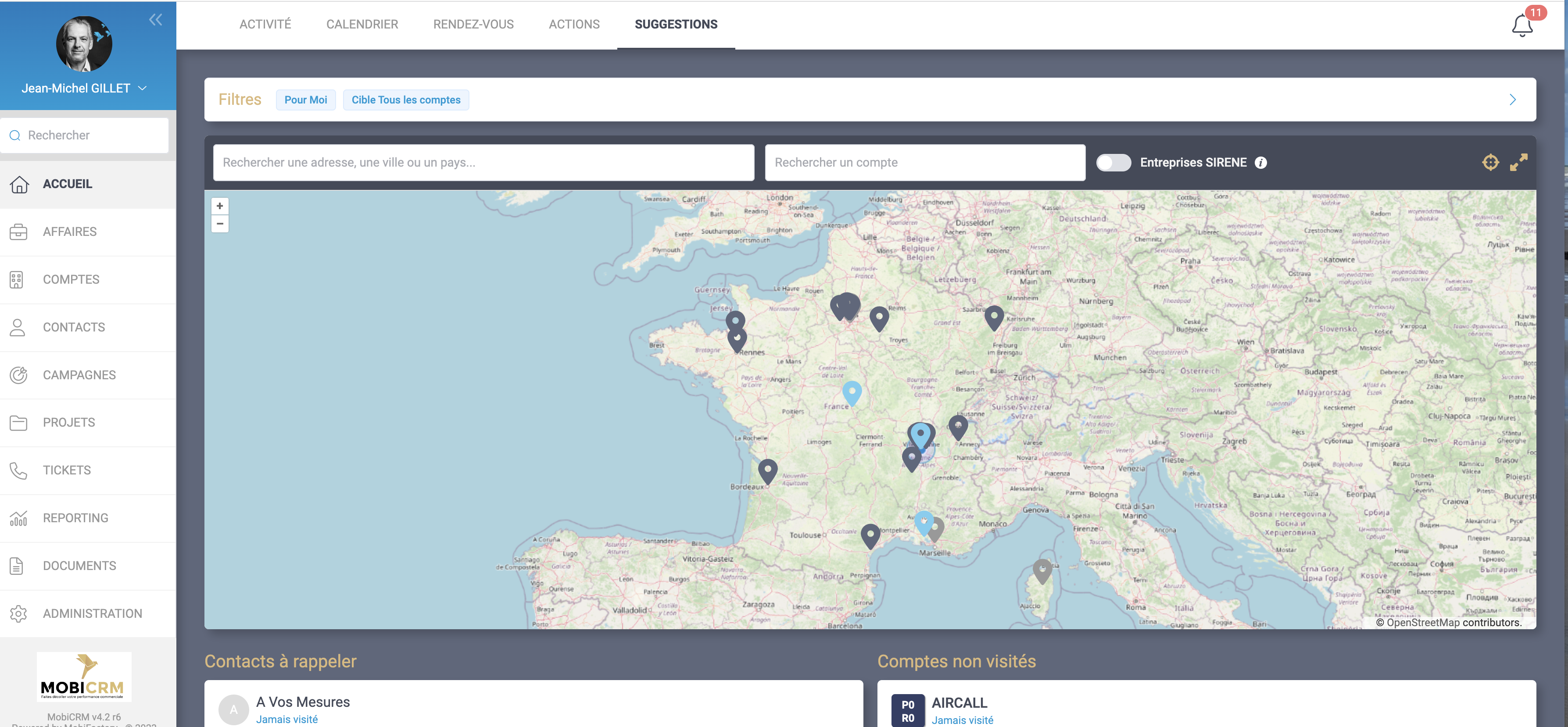Open Campagnes target icon in sidebar
Viewport: 1568px width, 727px height.
18,375
